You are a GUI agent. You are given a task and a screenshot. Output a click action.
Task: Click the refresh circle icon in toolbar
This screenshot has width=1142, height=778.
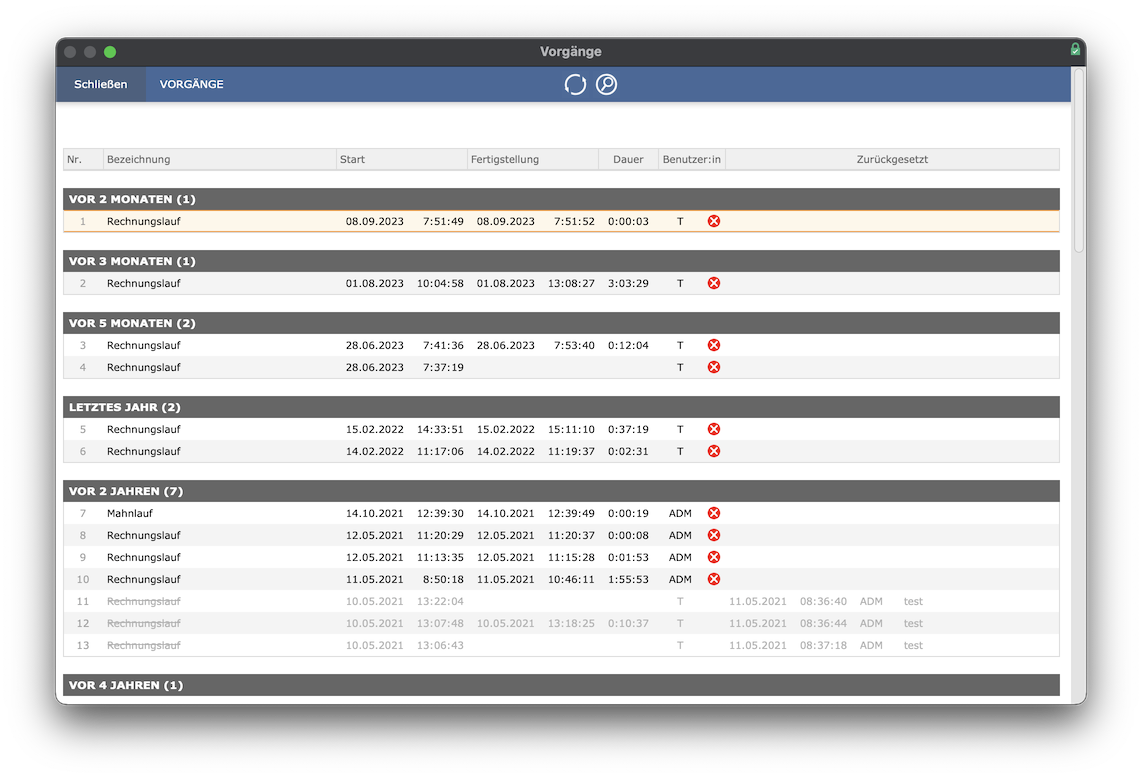point(575,85)
